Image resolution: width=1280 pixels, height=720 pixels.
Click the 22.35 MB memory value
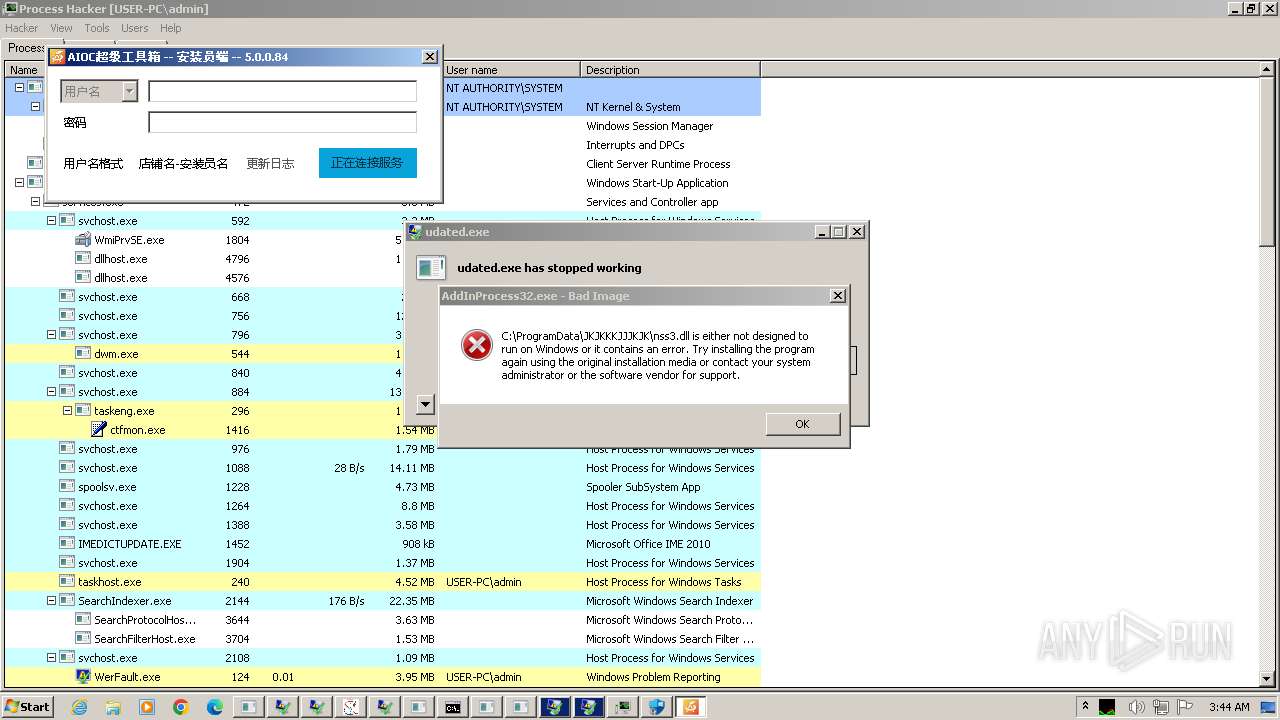(411, 601)
